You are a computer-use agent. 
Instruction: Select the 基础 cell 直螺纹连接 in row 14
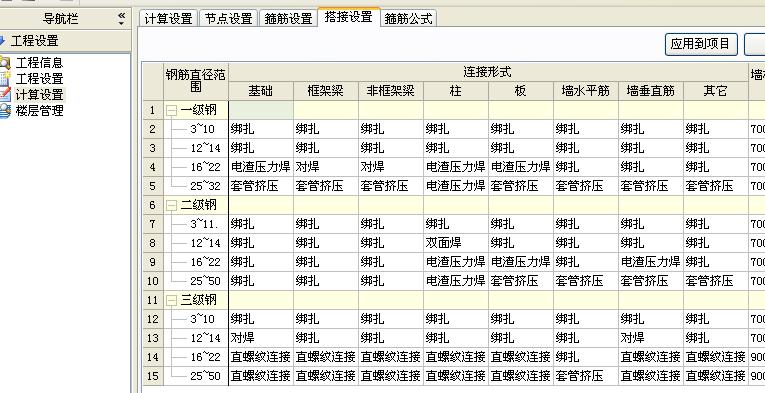pos(261,357)
